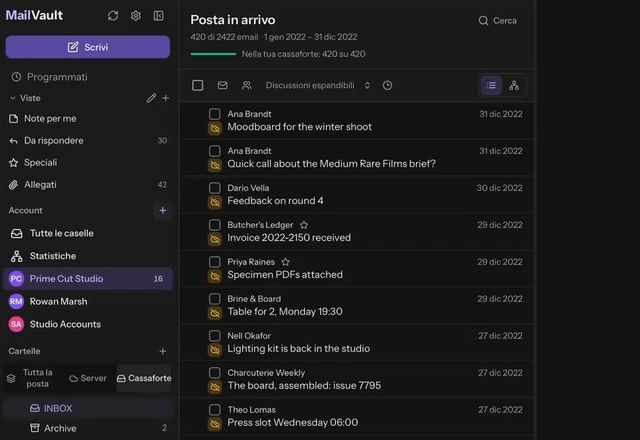Toggle select-all checkbox in toolbar

[198, 85]
